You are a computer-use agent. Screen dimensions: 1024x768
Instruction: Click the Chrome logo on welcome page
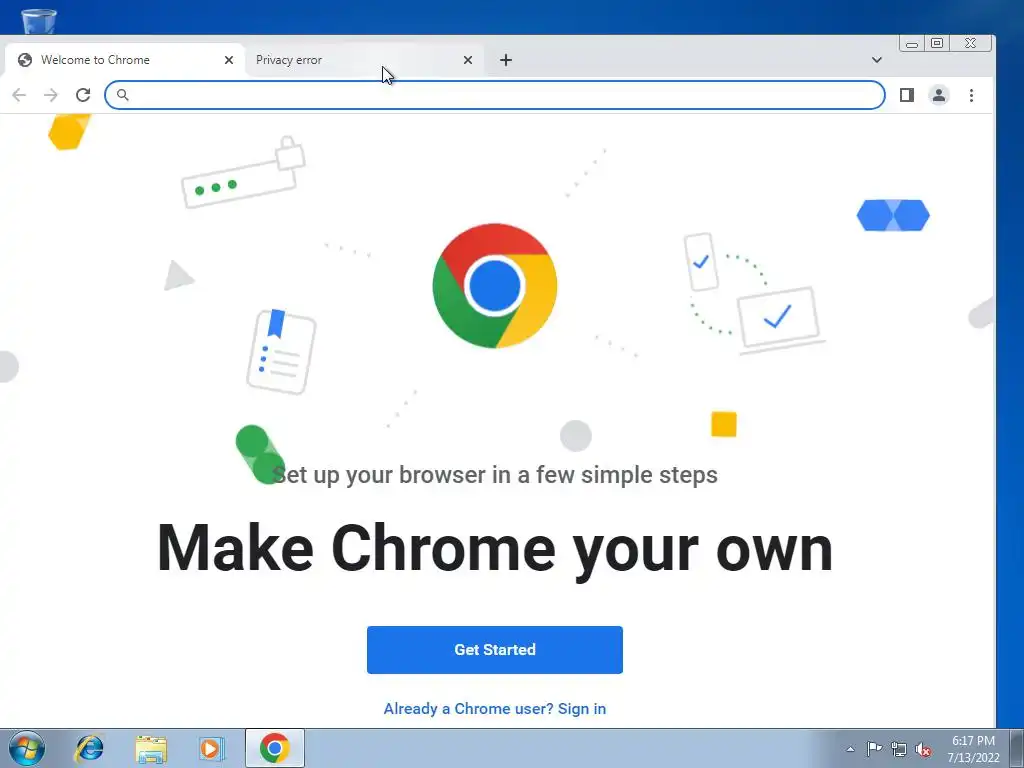pyautogui.click(x=494, y=286)
